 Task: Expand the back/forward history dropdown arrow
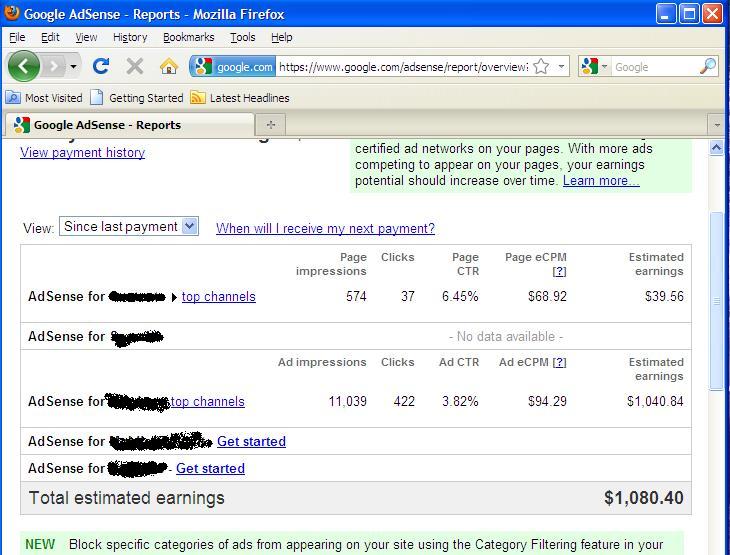pos(73,67)
